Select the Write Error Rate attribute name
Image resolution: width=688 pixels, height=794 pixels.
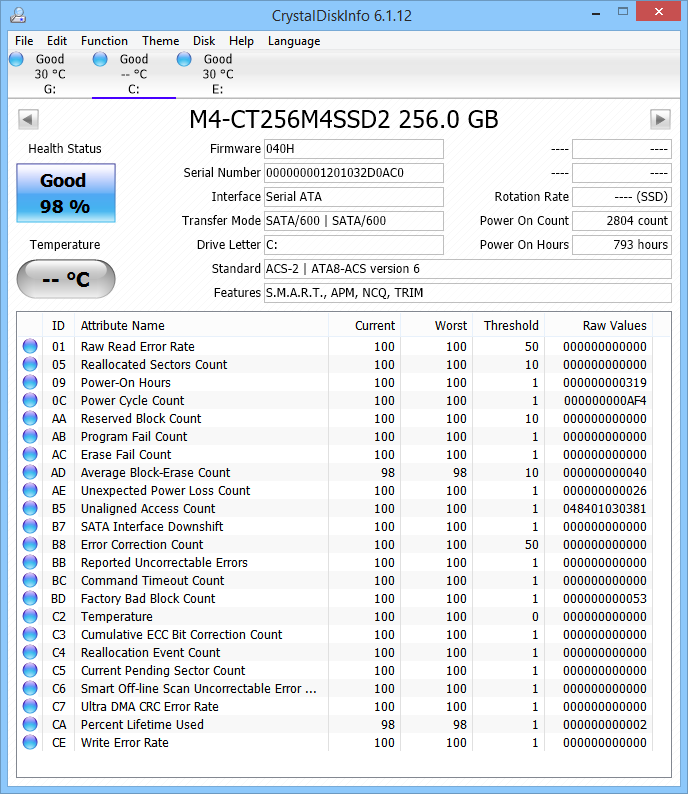click(125, 743)
